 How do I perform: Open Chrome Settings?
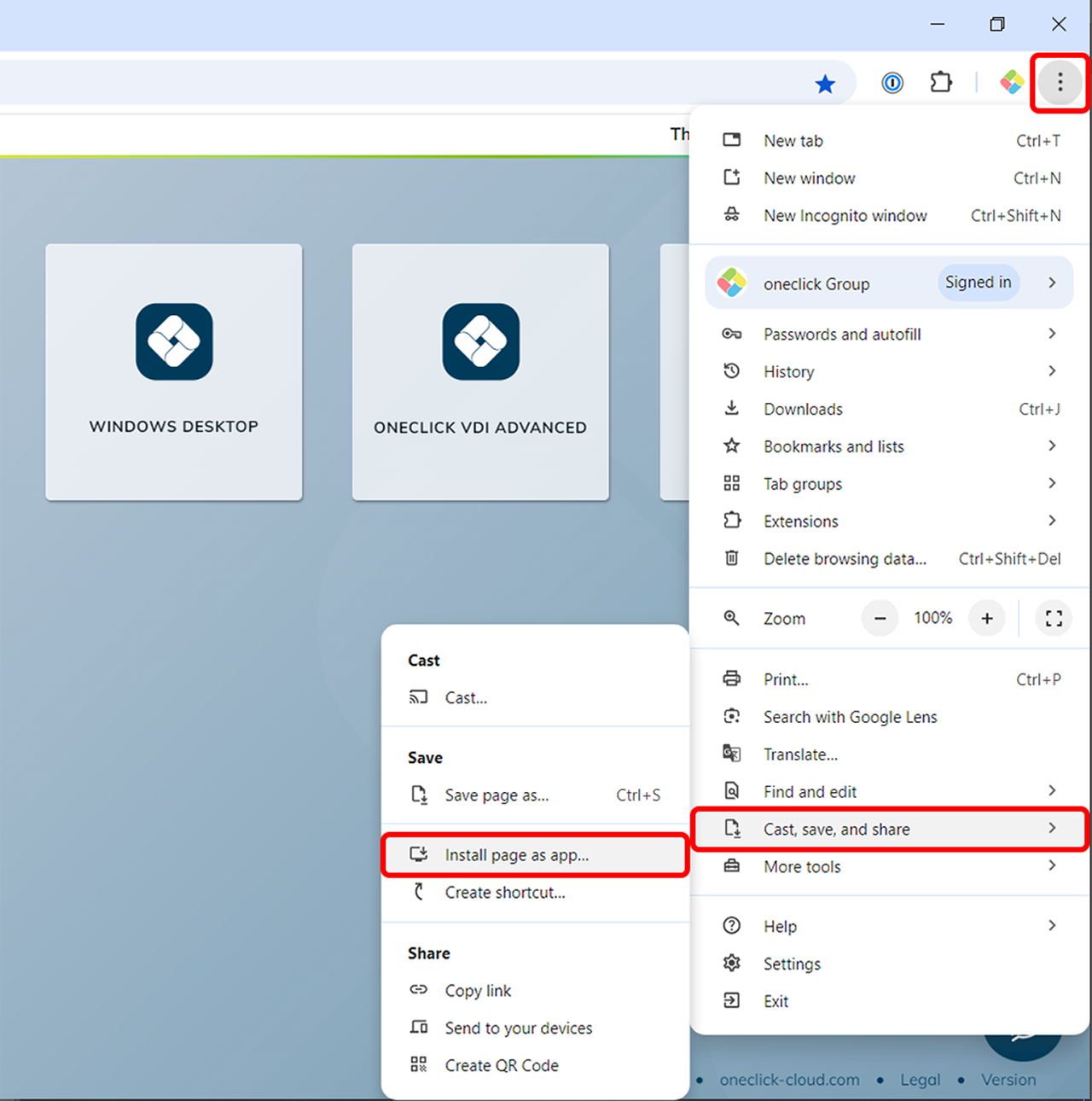point(792,963)
